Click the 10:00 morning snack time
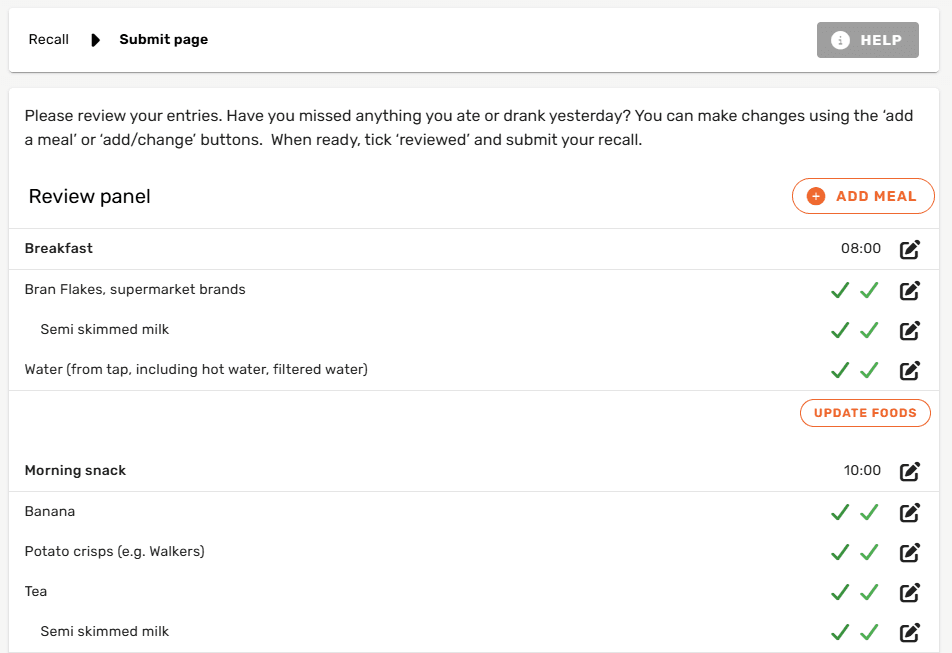Image resolution: width=952 pixels, height=653 pixels. pyautogui.click(x=862, y=470)
